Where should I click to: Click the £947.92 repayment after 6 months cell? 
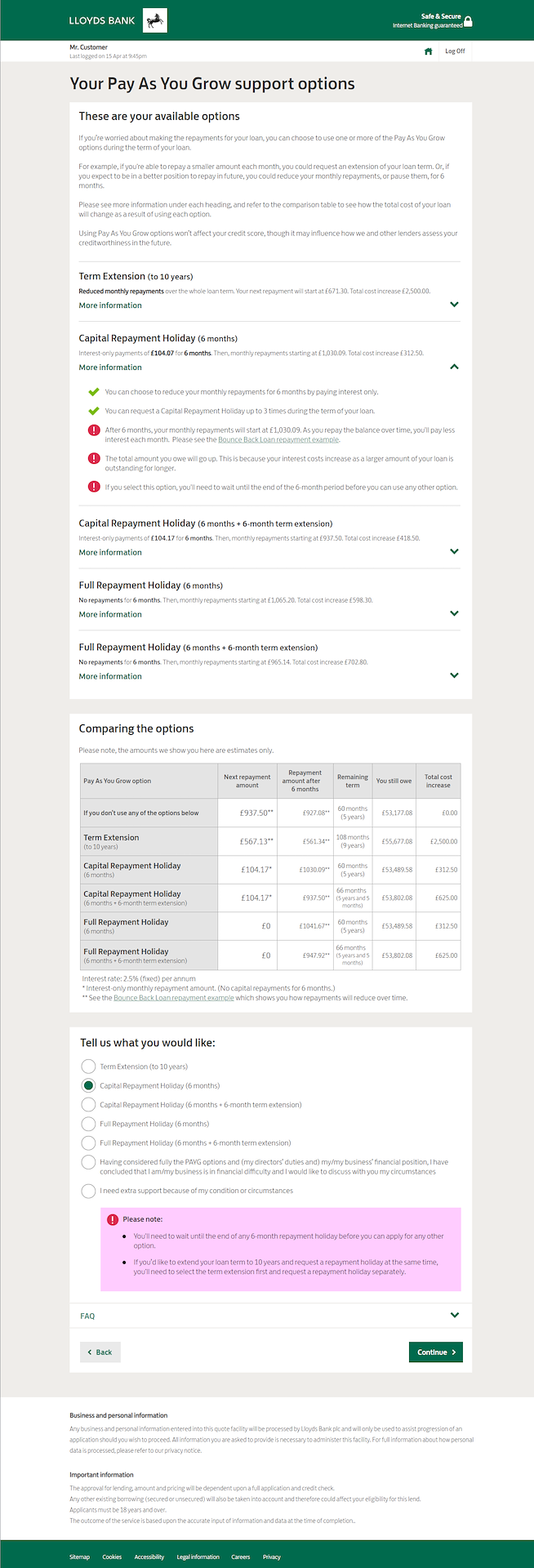tap(305, 955)
